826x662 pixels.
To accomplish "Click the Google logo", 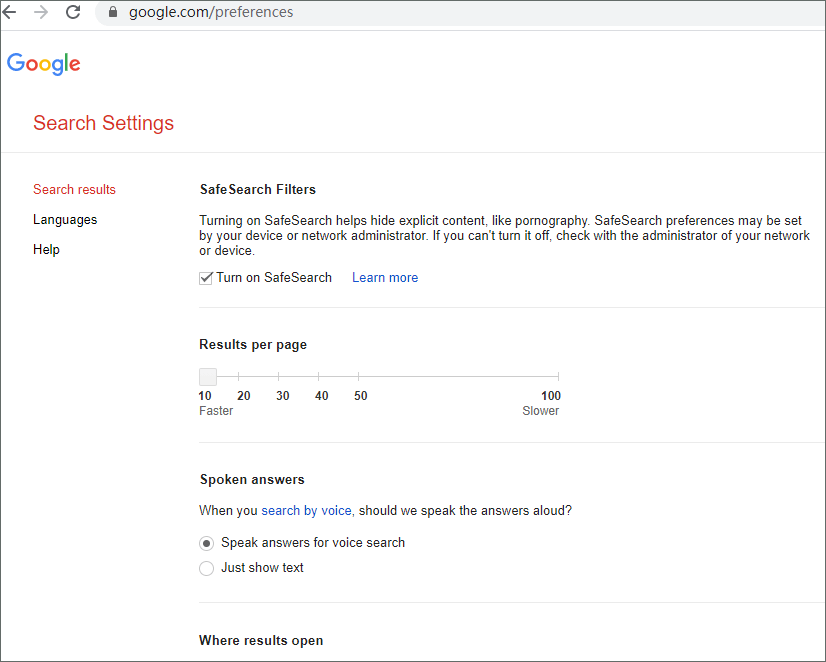I will coord(44,64).
